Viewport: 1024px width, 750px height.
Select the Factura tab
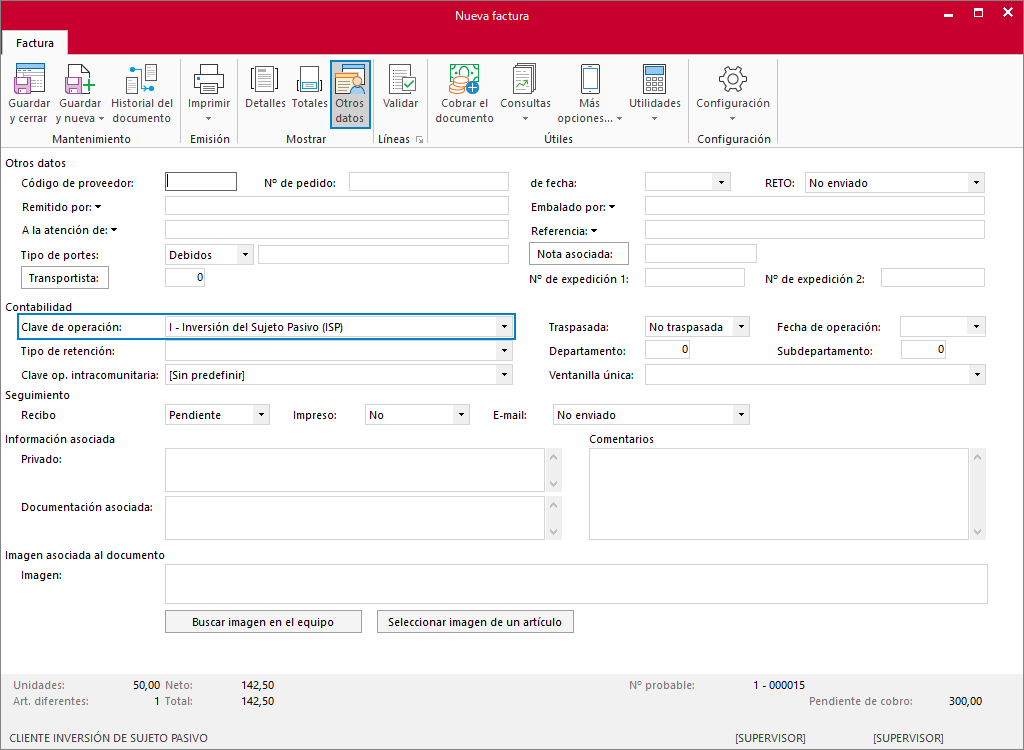click(x=35, y=43)
